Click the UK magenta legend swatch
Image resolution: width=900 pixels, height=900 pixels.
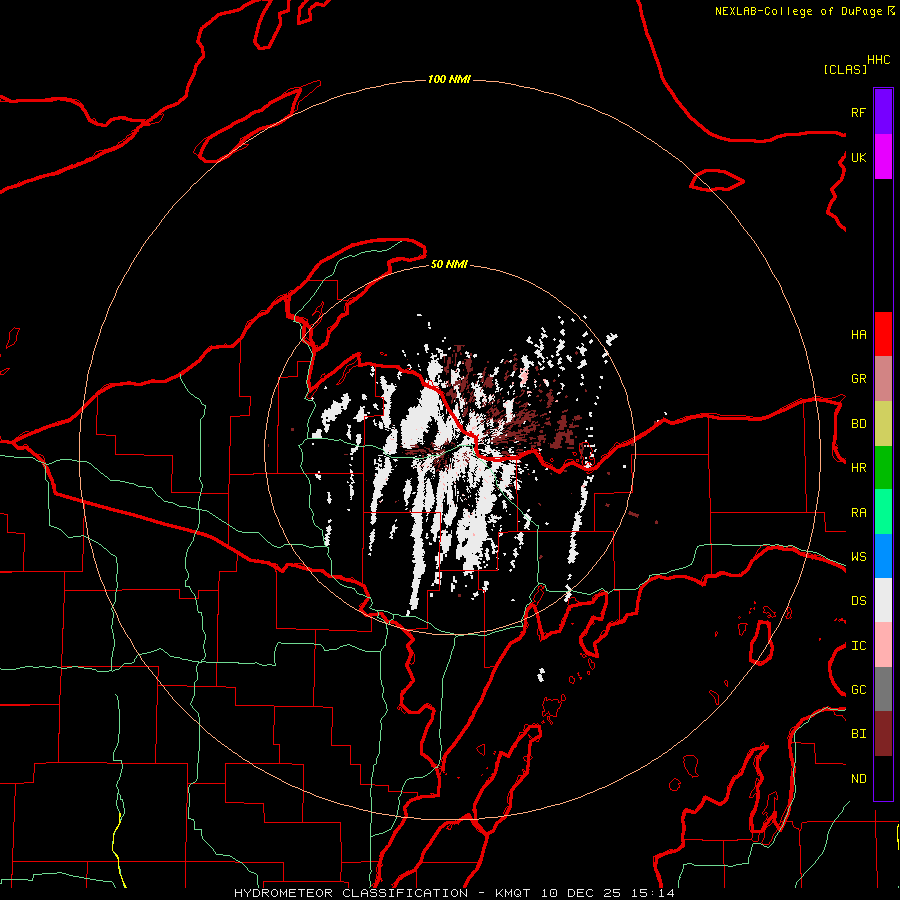(x=883, y=157)
